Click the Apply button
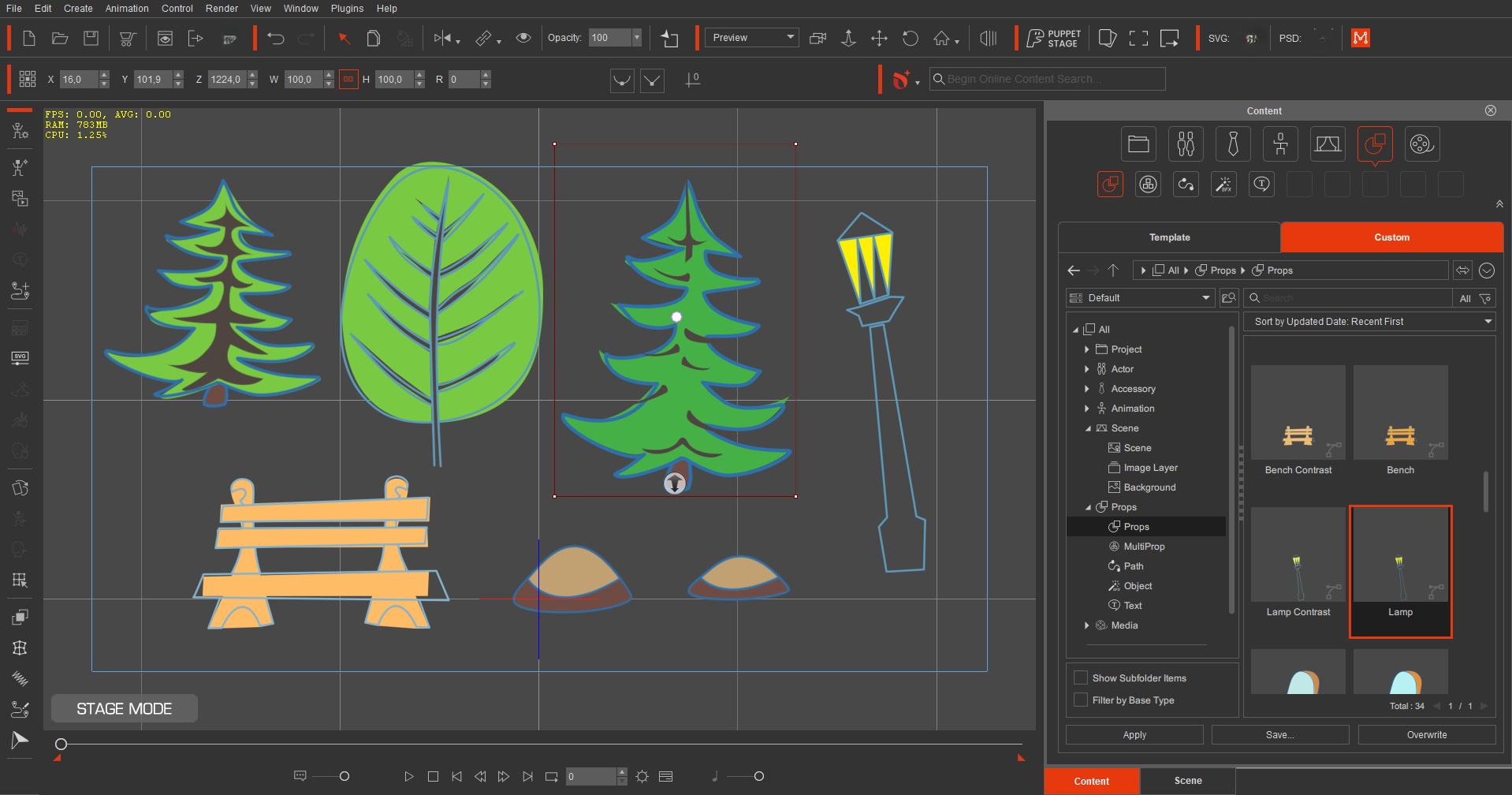This screenshot has width=1512, height=795. [x=1134, y=734]
